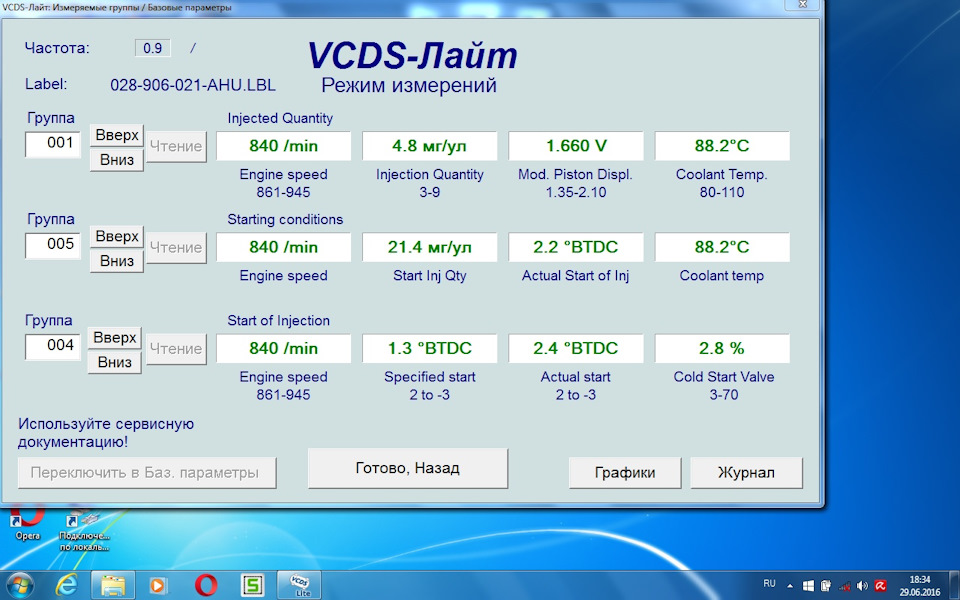Click the Cold Start Valve label
The image size is (960, 600).
point(724,377)
